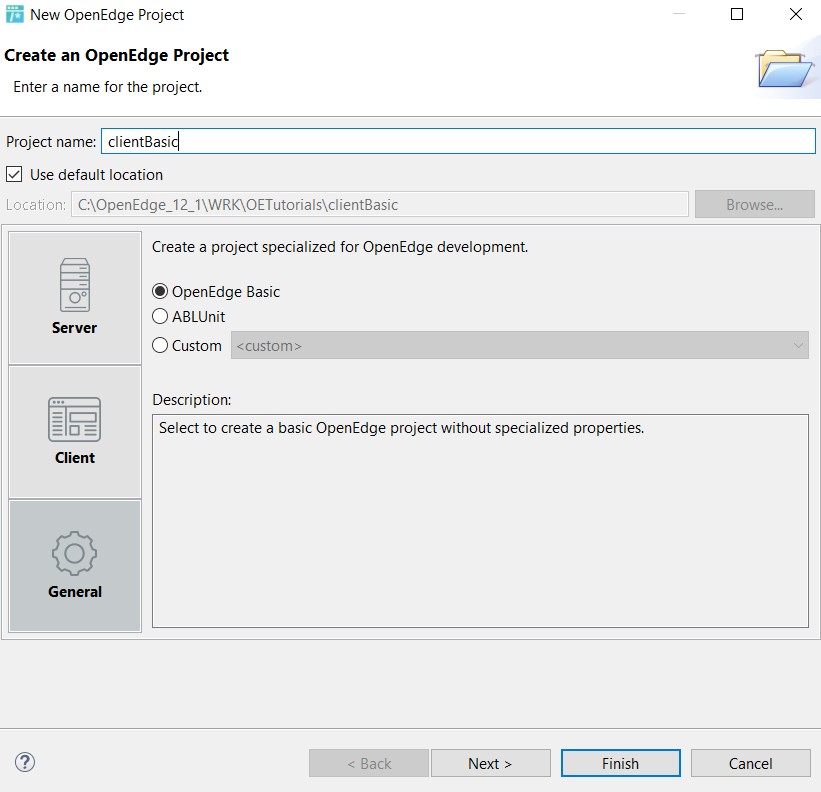Uncheck Use default location checkbox

[14, 174]
